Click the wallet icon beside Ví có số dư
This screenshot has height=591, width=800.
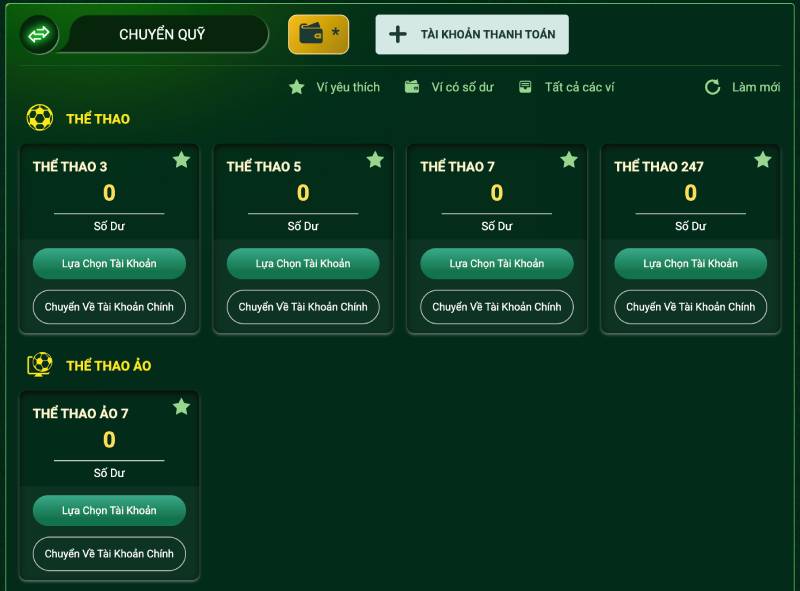coord(412,87)
